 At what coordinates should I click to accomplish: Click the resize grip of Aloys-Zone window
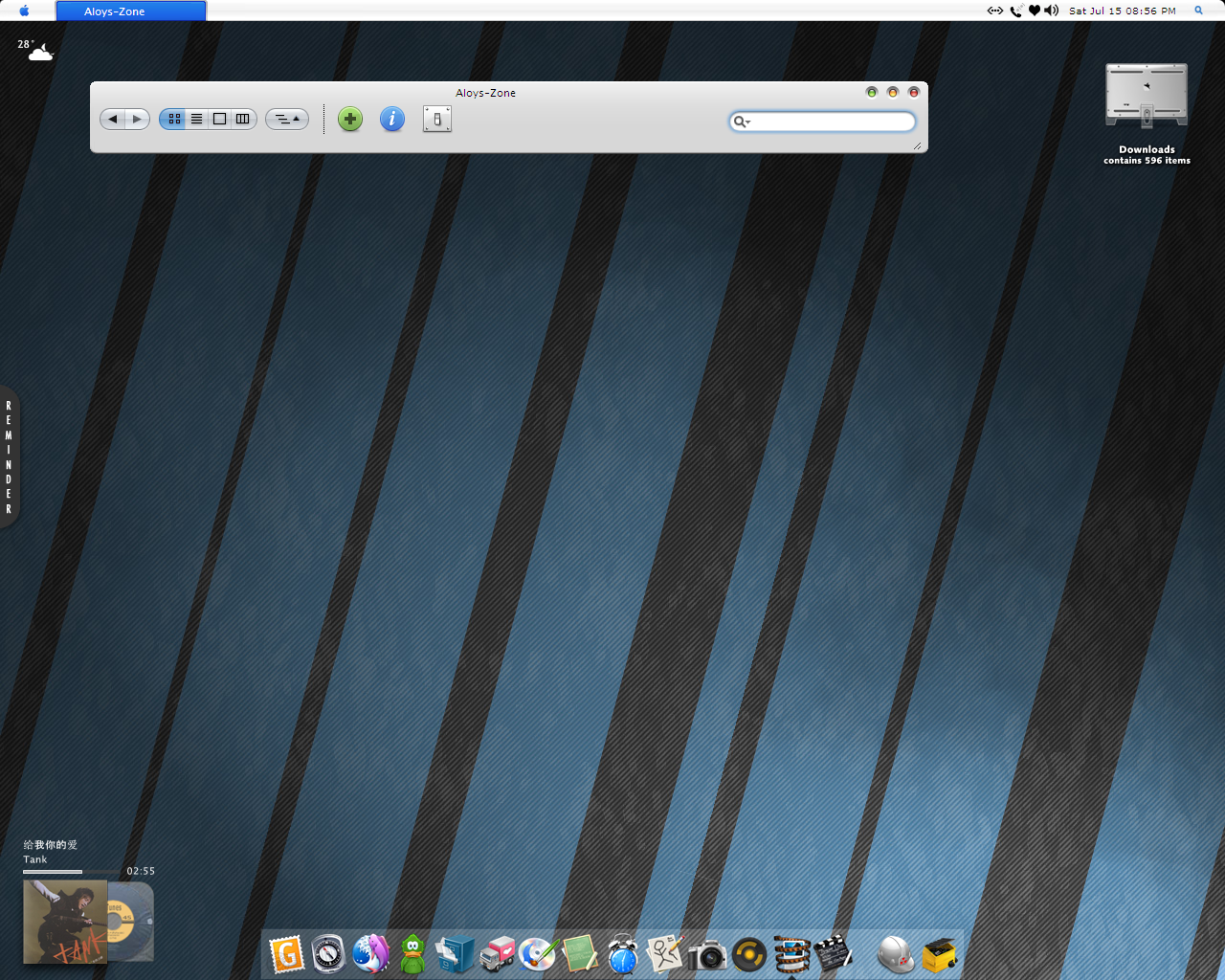click(917, 145)
